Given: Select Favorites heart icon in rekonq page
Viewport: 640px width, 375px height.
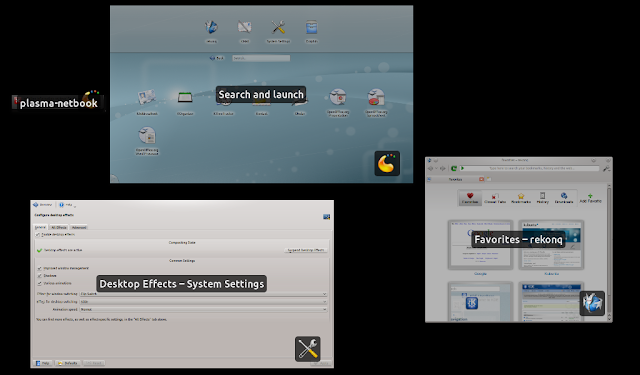Looking at the screenshot, I should pyautogui.click(x=470, y=198).
